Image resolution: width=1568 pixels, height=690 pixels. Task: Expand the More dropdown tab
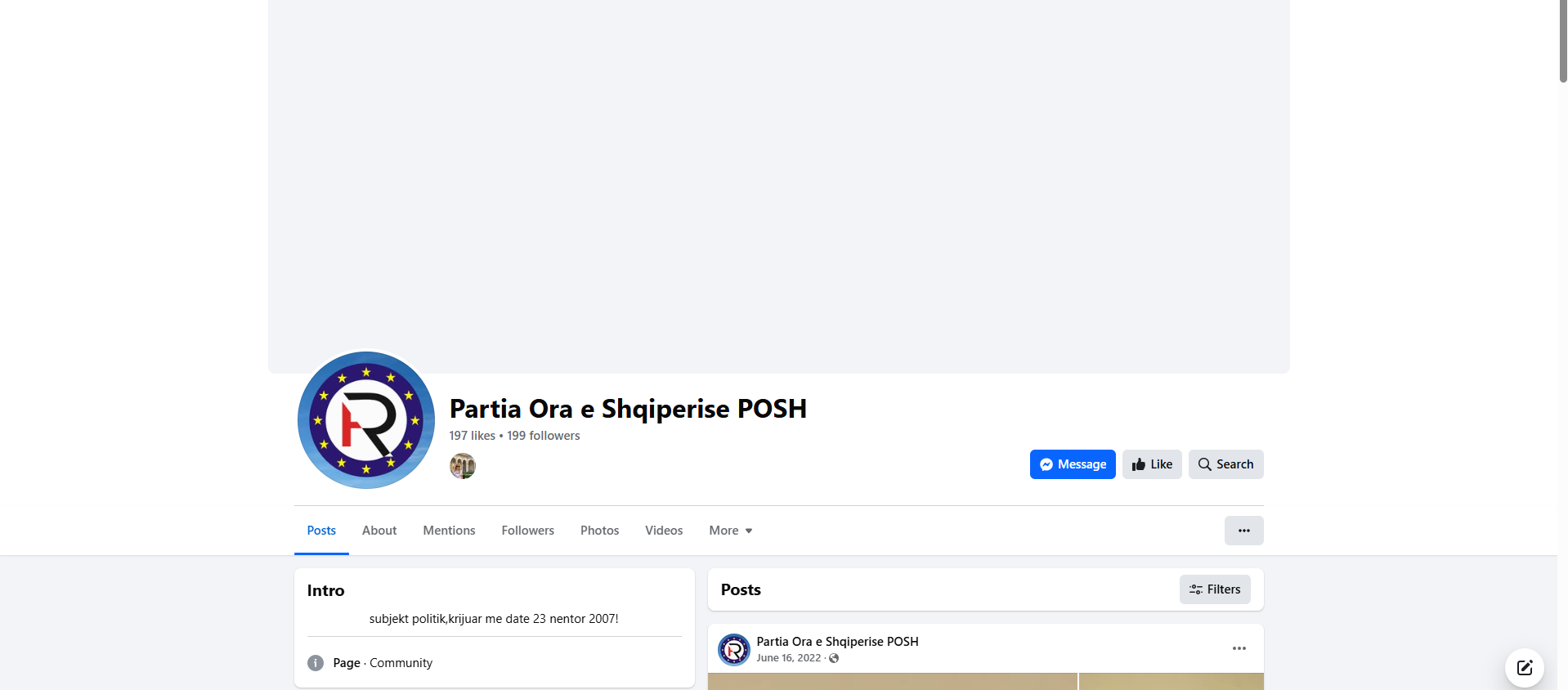tap(731, 531)
